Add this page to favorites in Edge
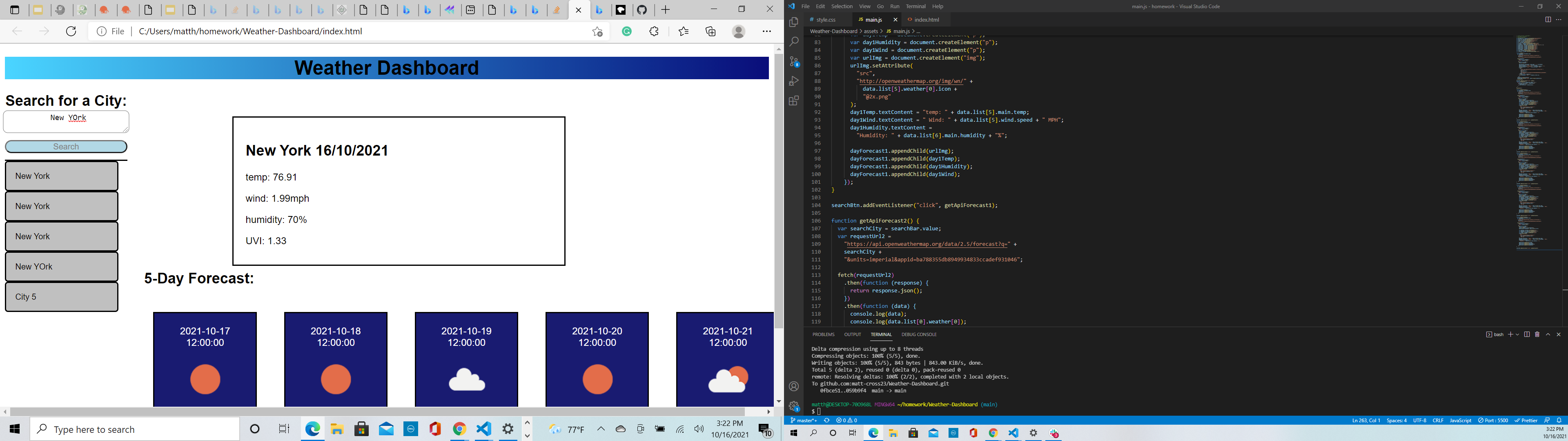The image size is (1568, 441). pyautogui.click(x=597, y=31)
